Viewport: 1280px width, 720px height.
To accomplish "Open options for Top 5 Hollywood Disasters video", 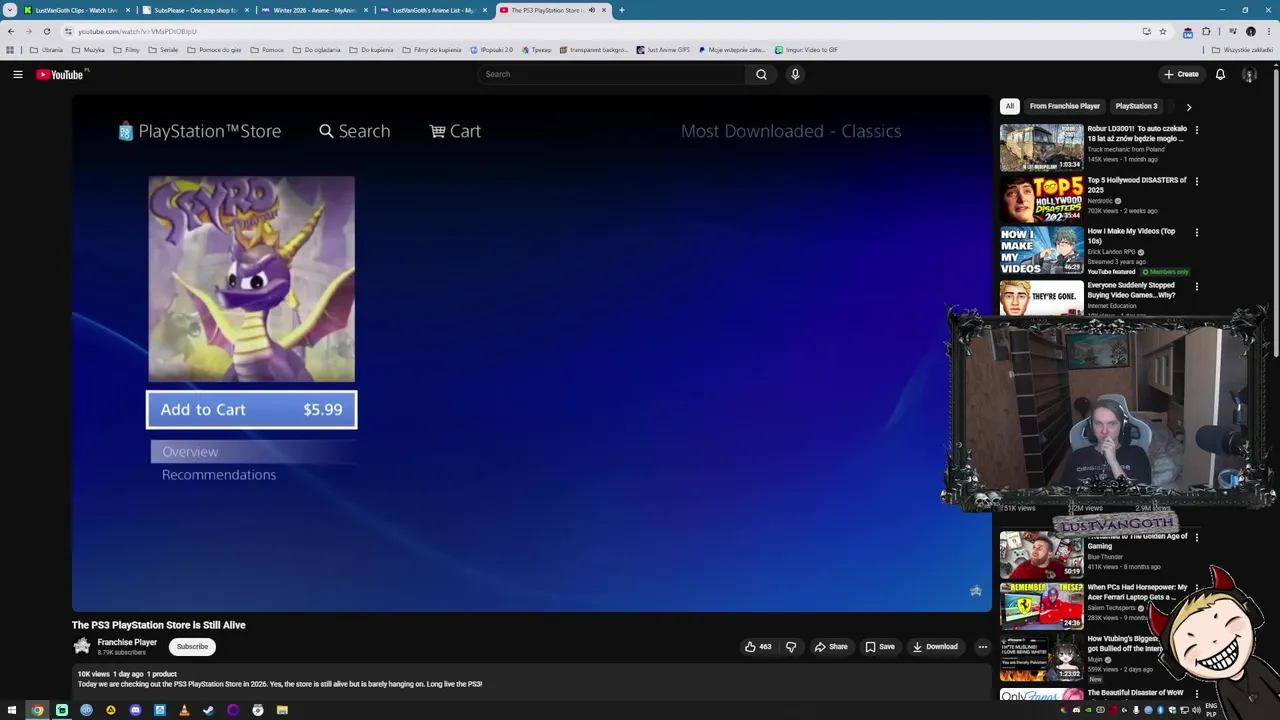I will [x=1196, y=181].
